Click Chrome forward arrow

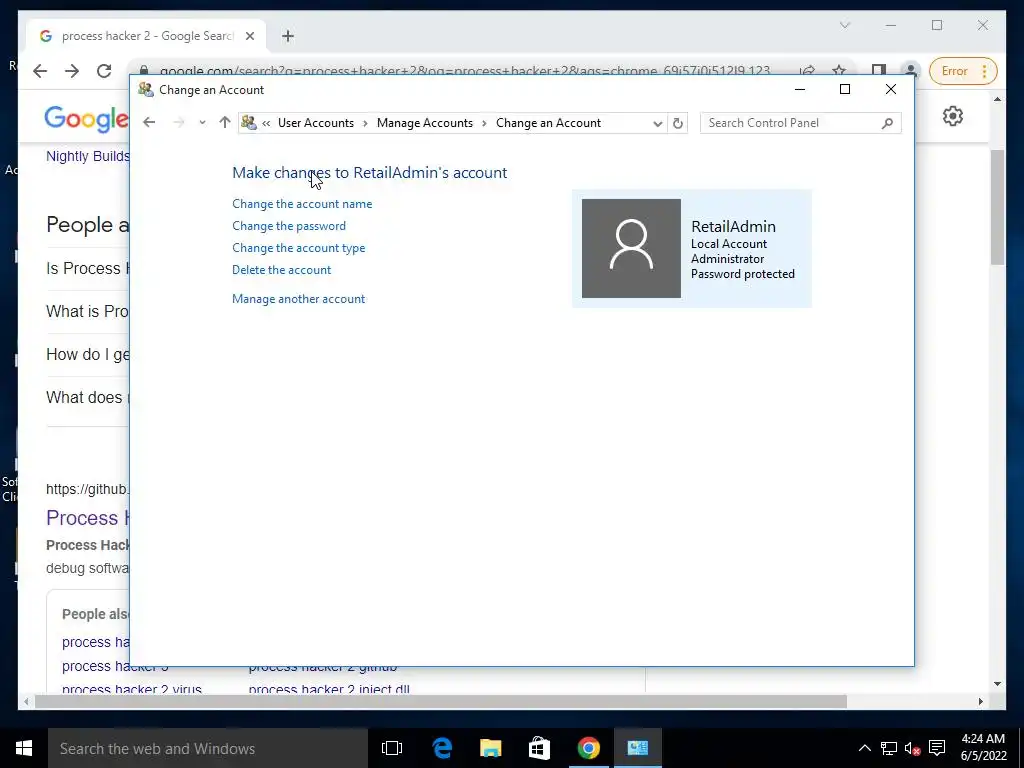[x=72, y=71]
